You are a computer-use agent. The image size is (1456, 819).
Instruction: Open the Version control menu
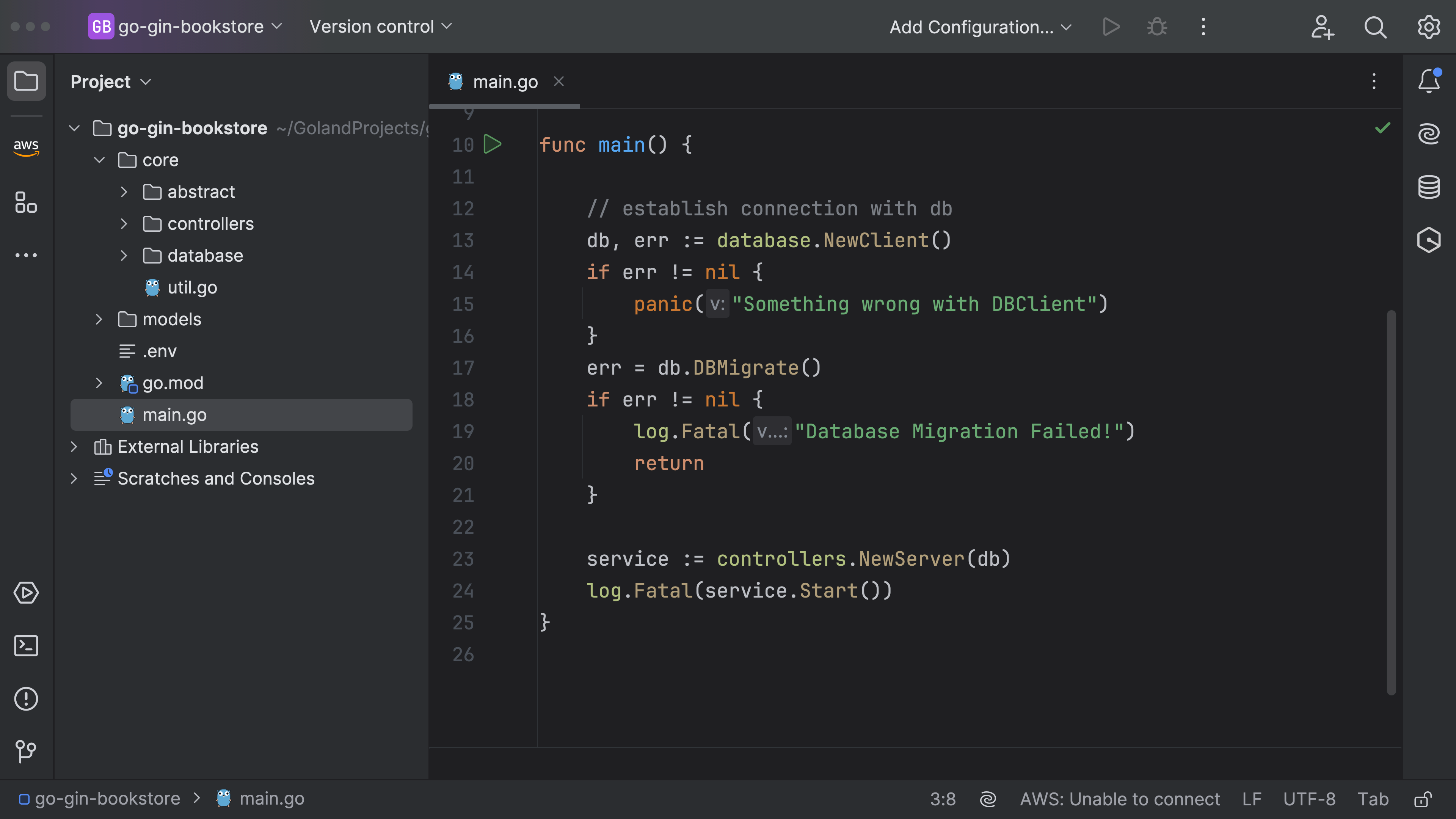[x=380, y=27]
